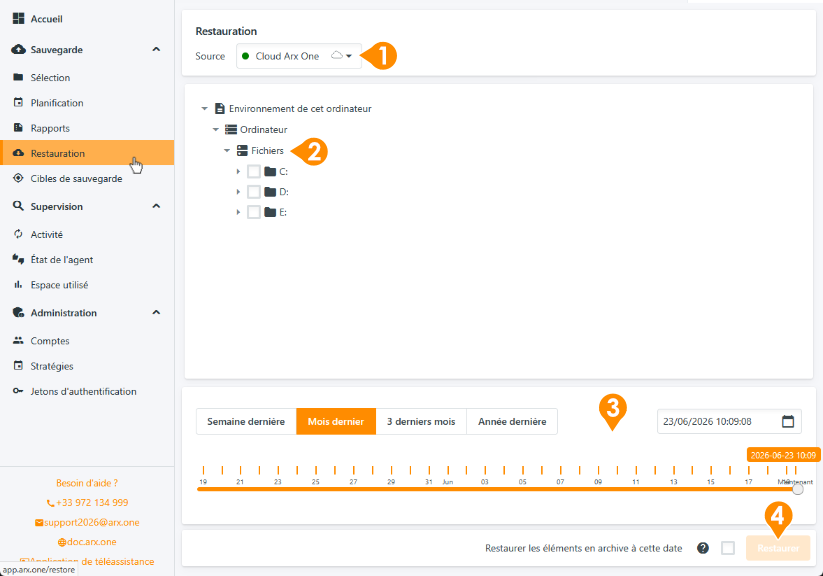This screenshot has height=576, width=823.
Task: Click the État de l'agent icon
Action: (x=18, y=259)
